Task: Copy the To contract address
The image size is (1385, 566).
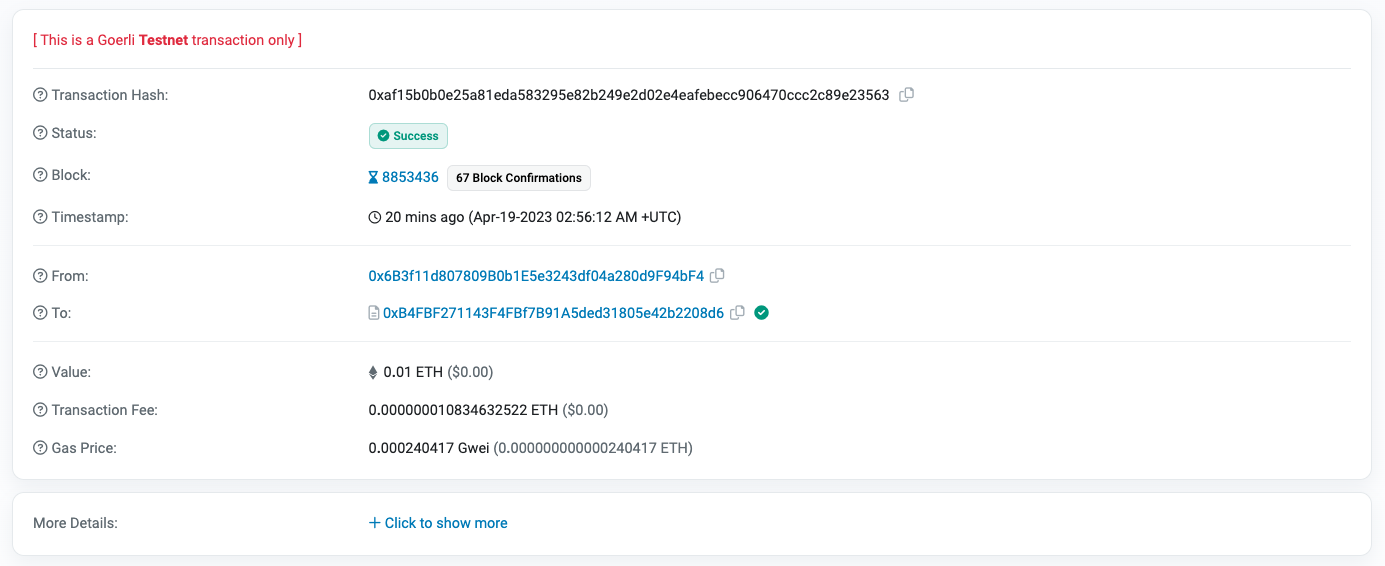Action: (x=737, y=313)
